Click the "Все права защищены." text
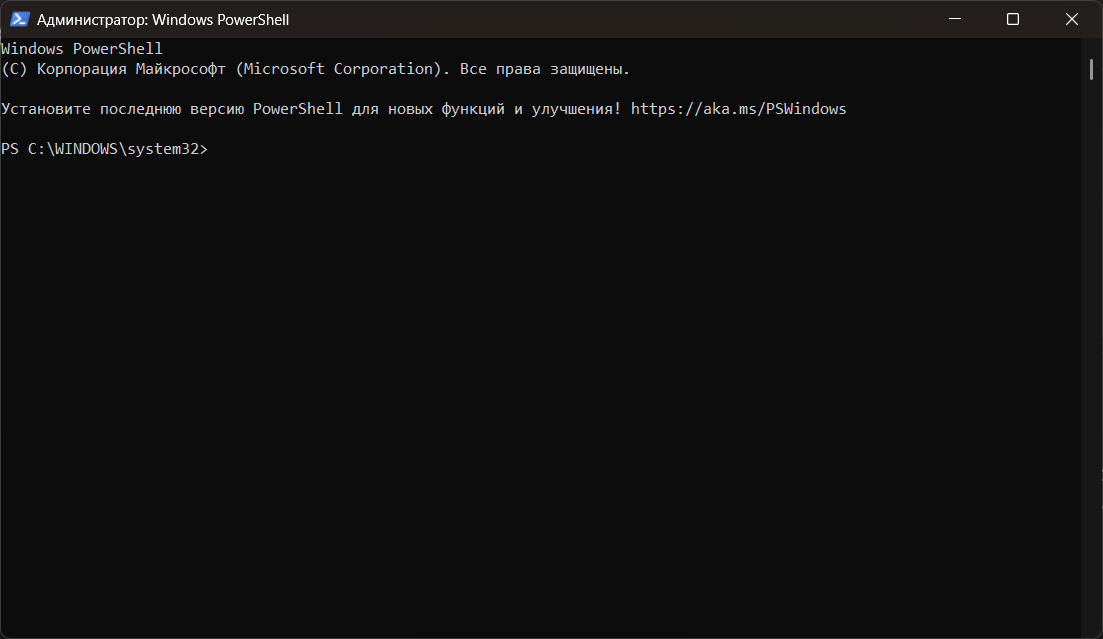This screenshot has height=639, width=1103. click(x=545, y=68)
